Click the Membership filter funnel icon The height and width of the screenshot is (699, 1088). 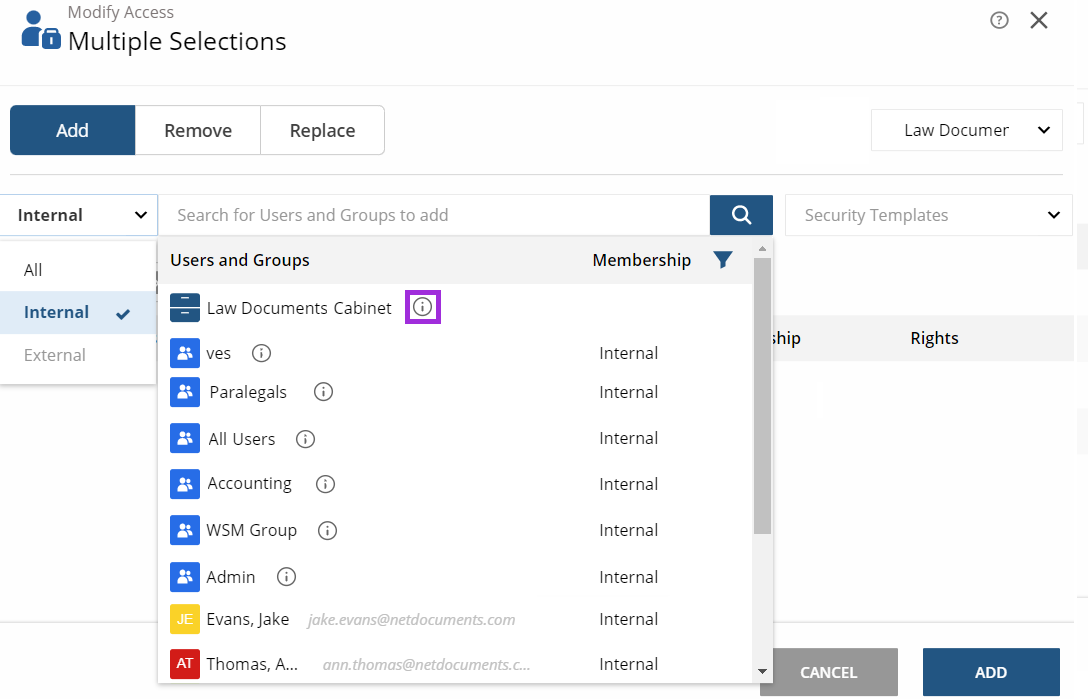click(722, 260)
